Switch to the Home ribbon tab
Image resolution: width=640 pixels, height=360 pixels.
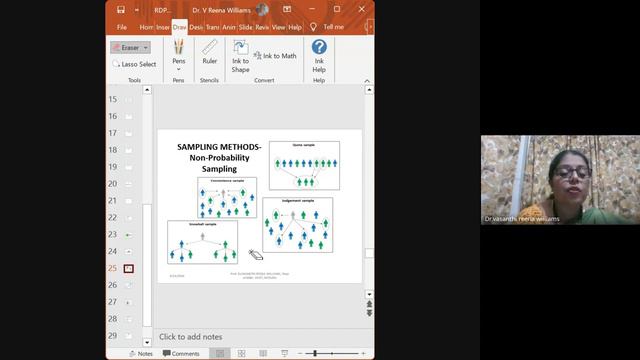(x=146, y=27)
